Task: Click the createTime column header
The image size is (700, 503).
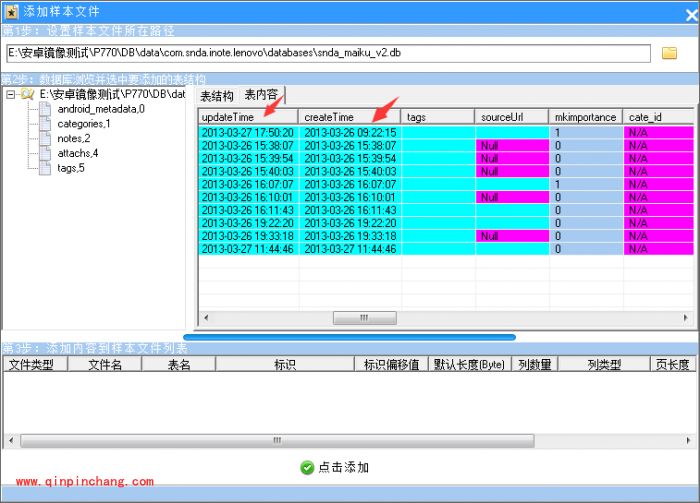Action: coord(350,117)
